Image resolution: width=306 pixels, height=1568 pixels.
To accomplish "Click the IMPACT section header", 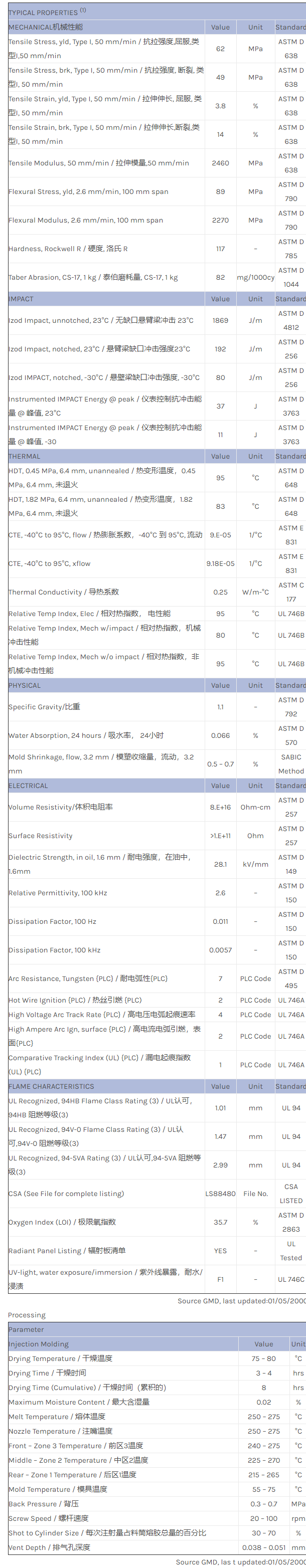I will pos(22,299).
